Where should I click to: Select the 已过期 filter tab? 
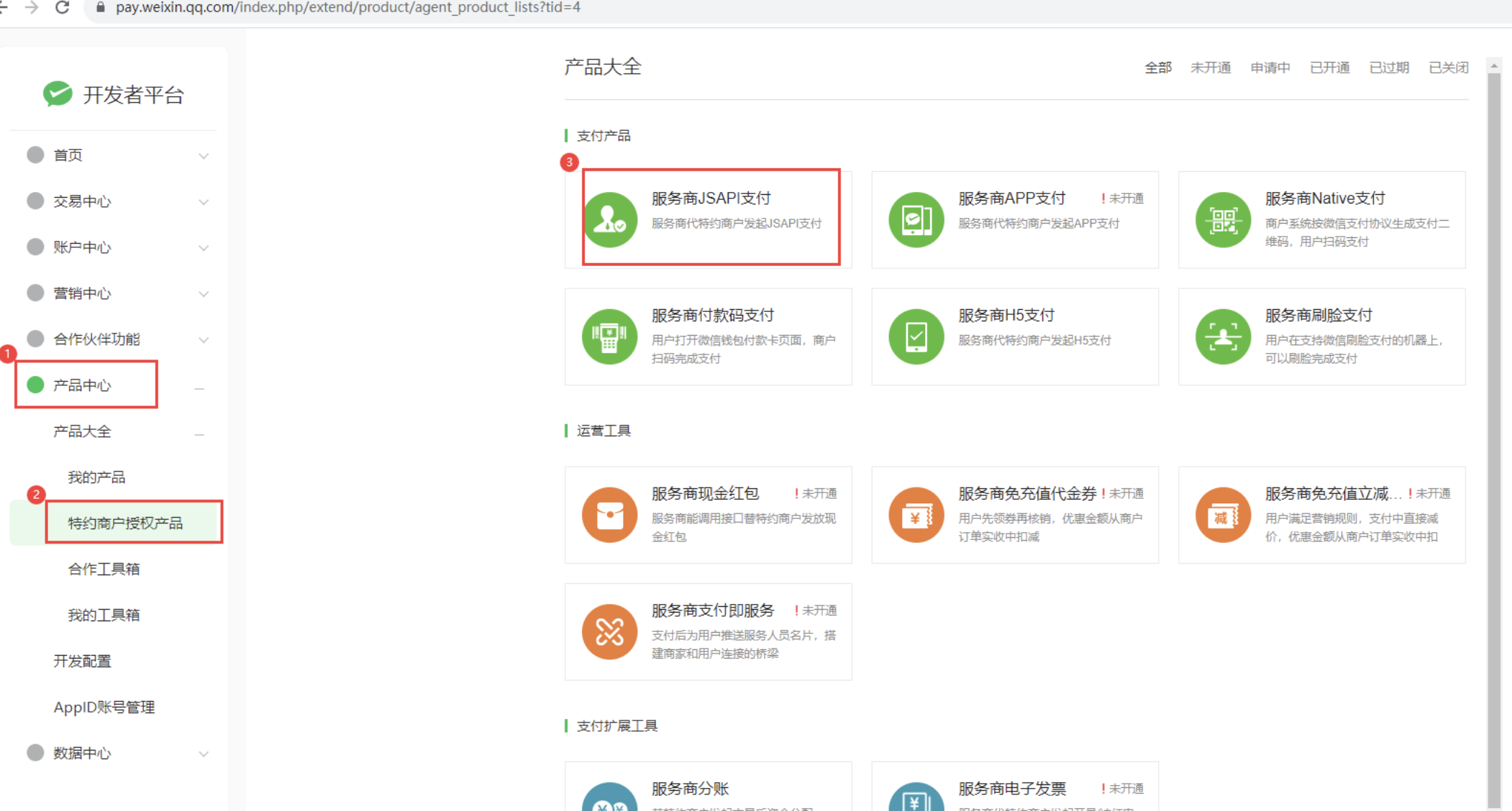1389,68
